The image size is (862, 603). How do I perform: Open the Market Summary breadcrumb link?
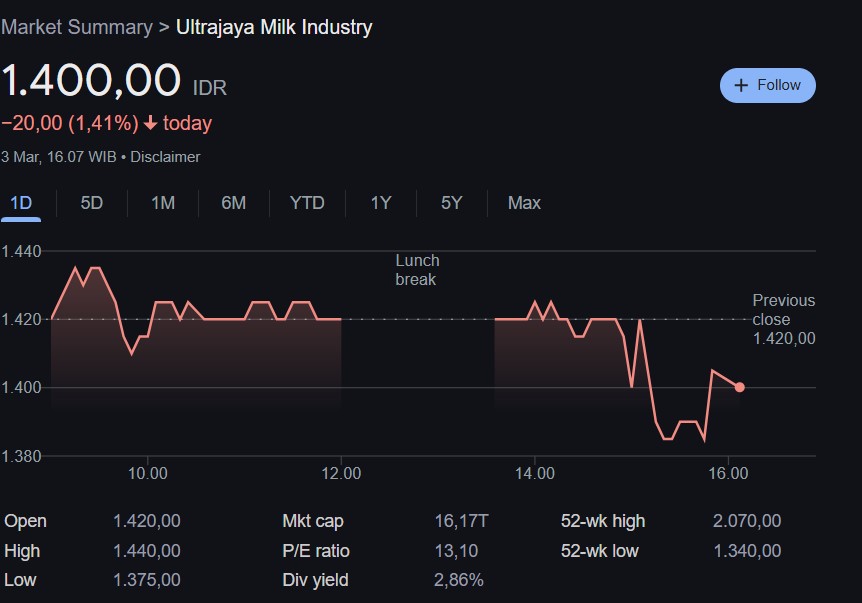[x=76, y=28]
